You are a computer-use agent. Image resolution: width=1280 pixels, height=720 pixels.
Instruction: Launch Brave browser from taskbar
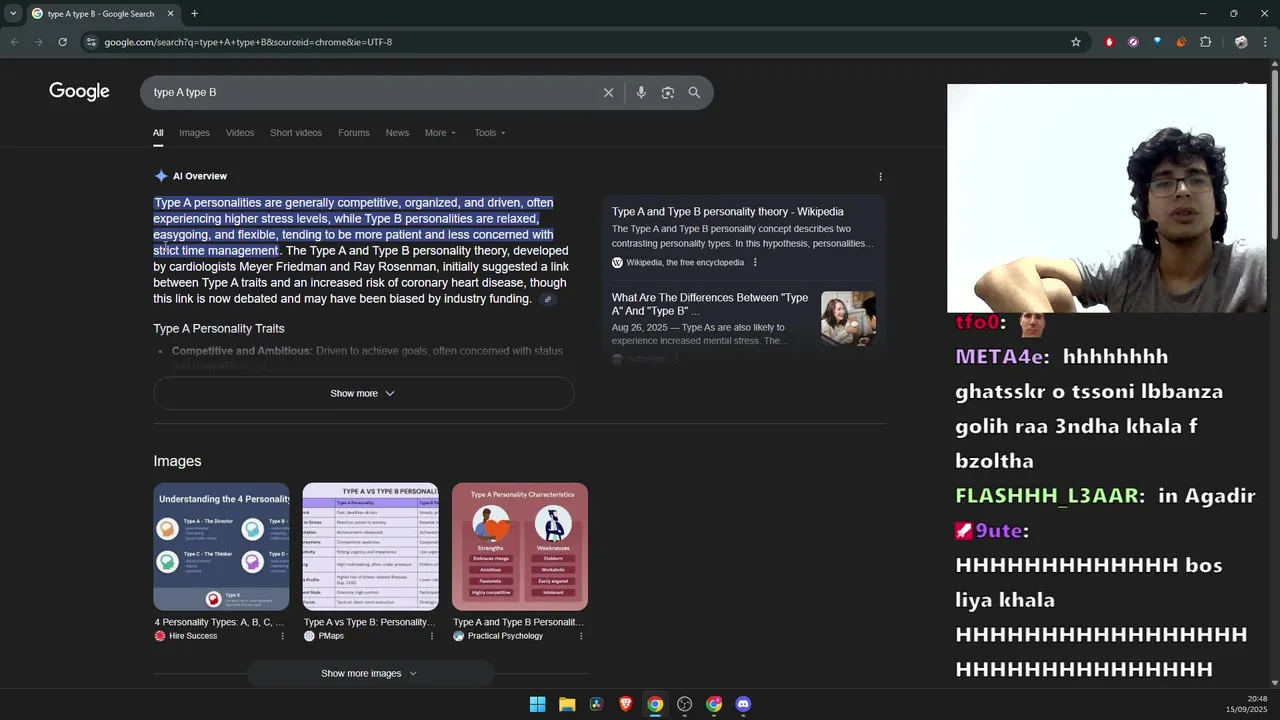tap(626, 704)
